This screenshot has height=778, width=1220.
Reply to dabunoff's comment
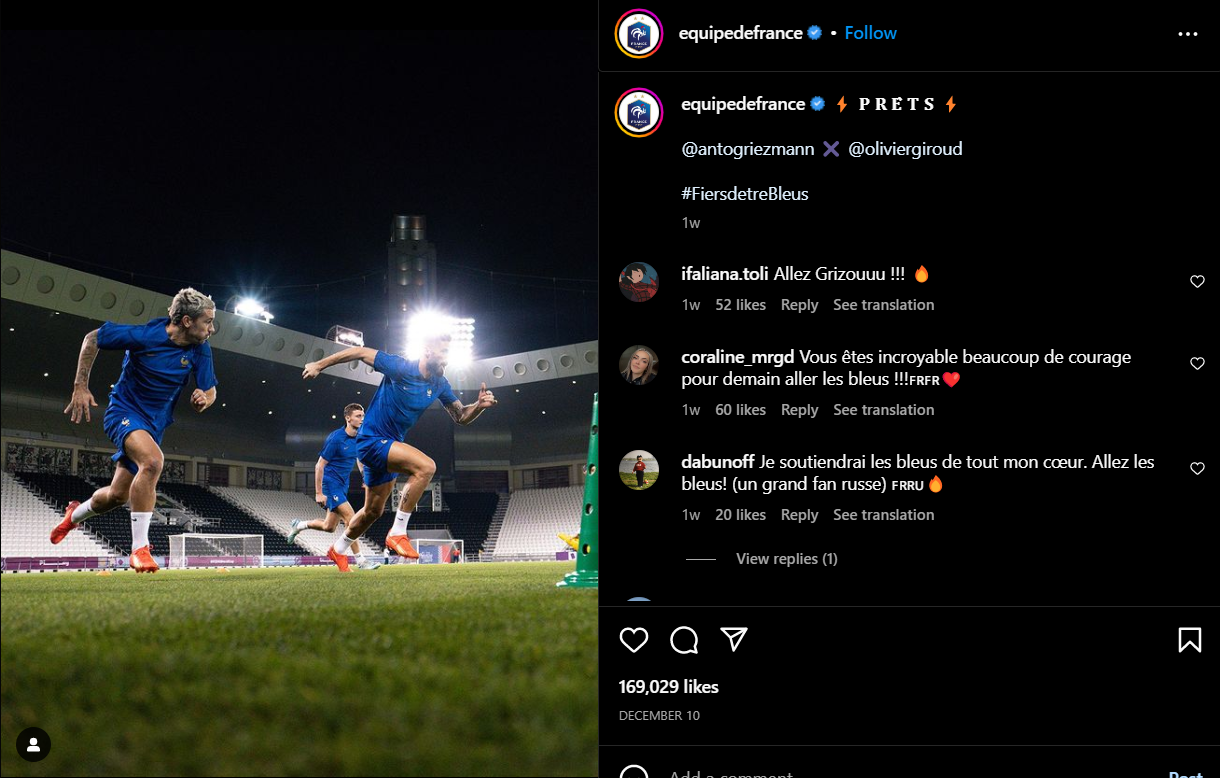(x=799, y=515)
